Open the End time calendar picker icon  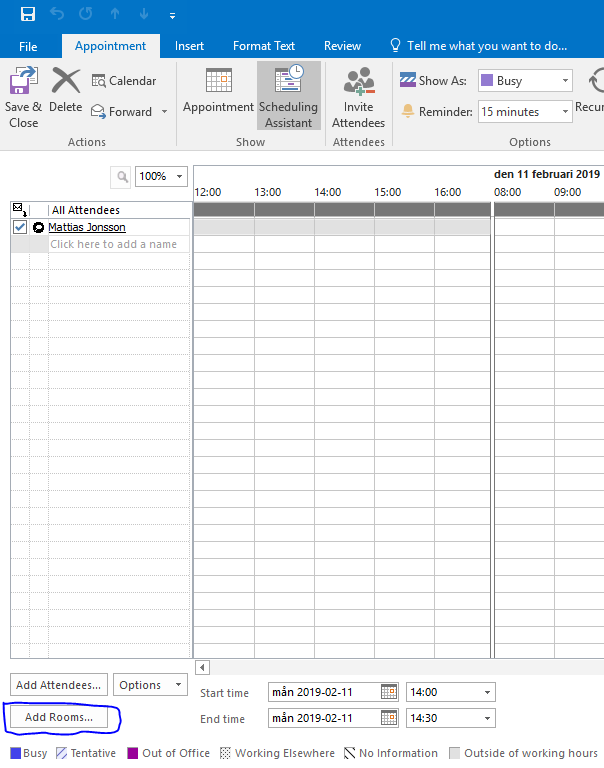[389, 718]
